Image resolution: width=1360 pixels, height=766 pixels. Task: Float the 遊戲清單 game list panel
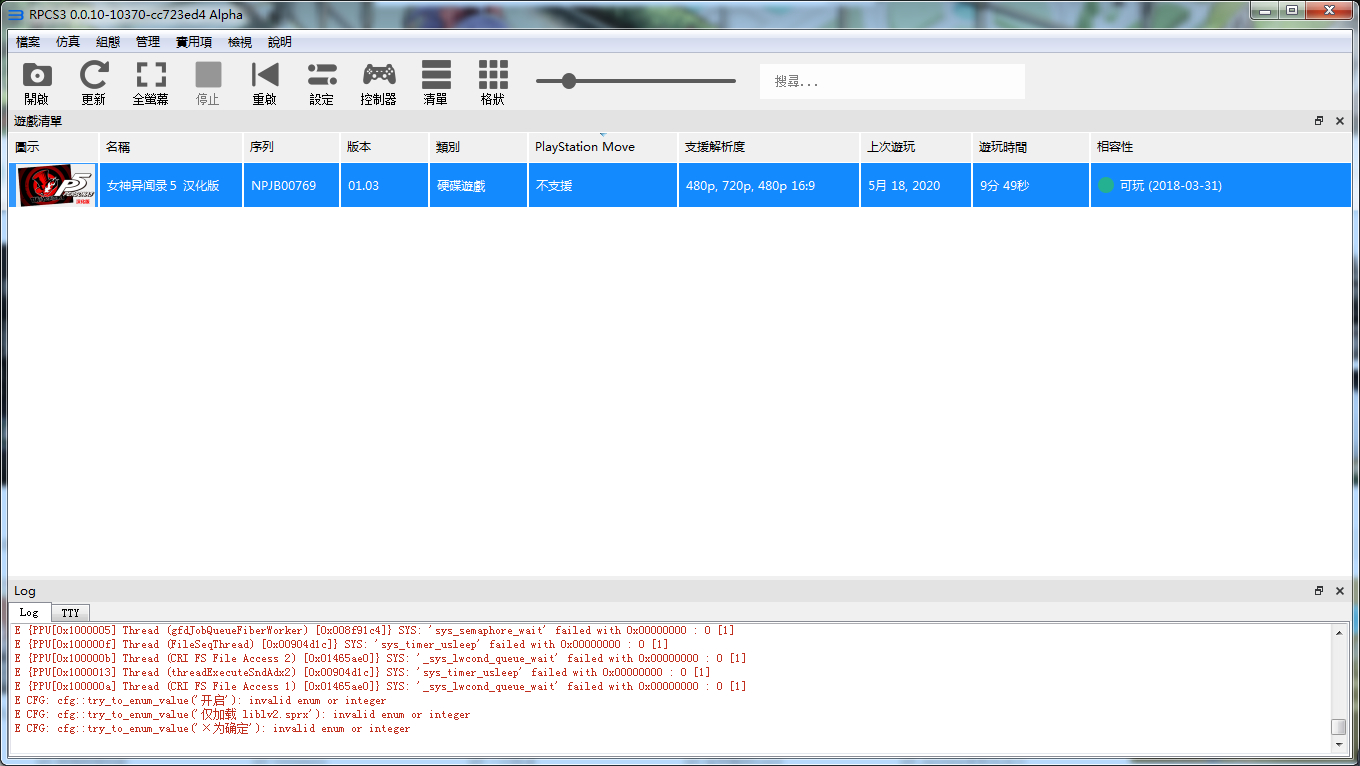click(x=1319, y=121)
